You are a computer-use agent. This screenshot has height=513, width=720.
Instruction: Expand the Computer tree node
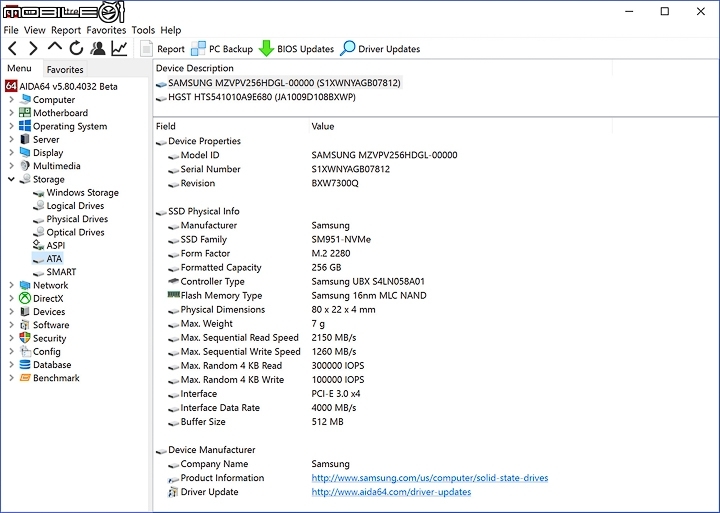point(11,100)
